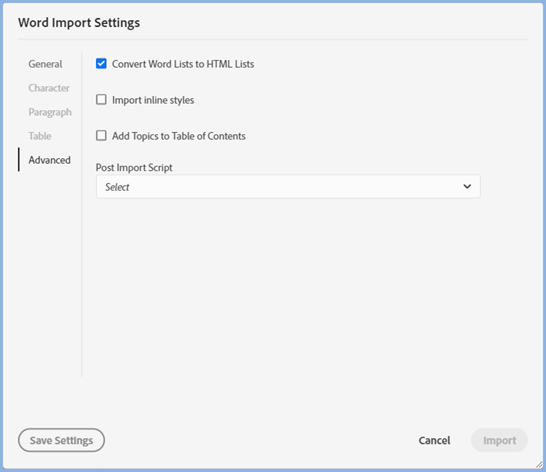546x472 pixels.
Task: Click the 'Select' placeholder text
Action: (x=117, y=187)
